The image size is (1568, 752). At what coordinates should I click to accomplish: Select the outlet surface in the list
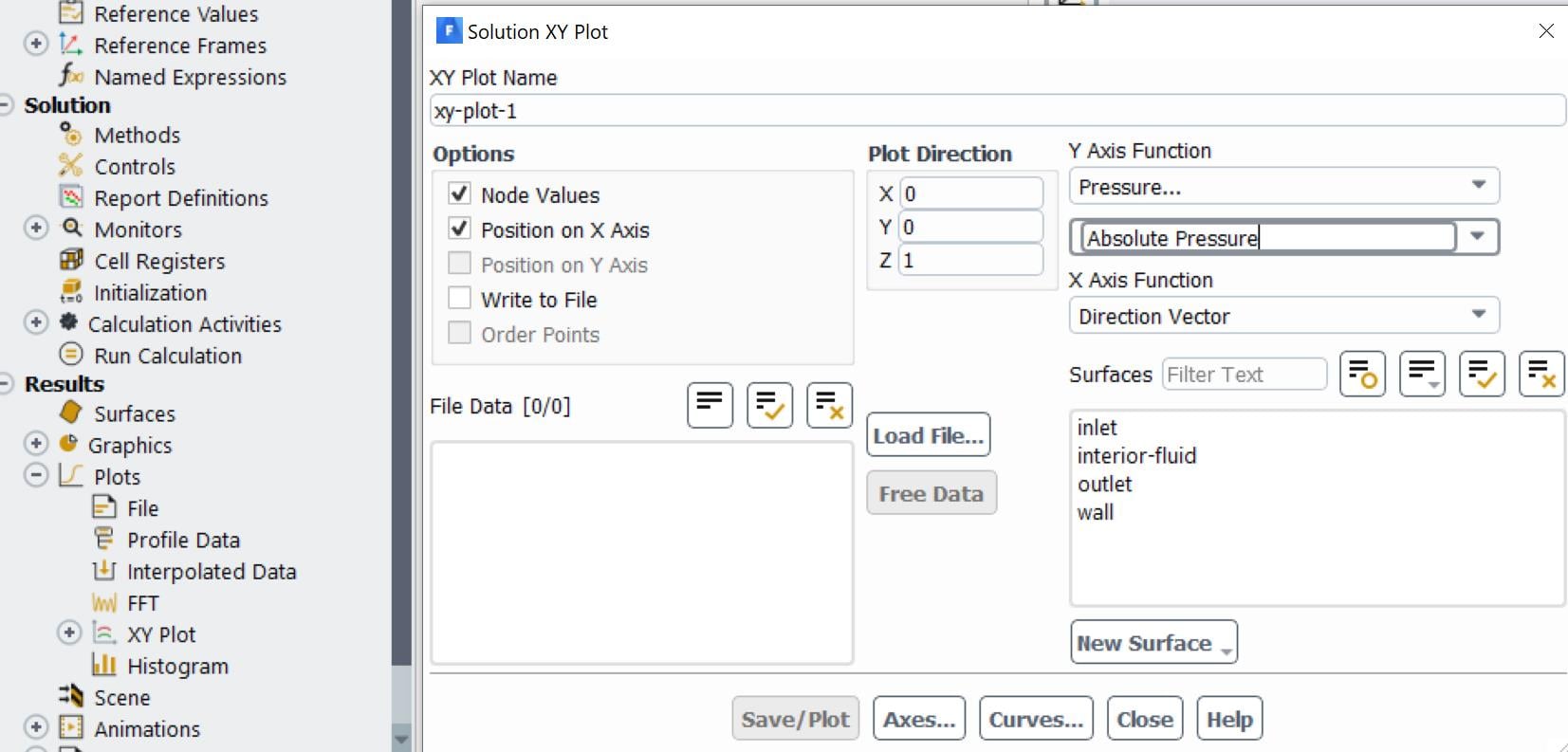1105,485
